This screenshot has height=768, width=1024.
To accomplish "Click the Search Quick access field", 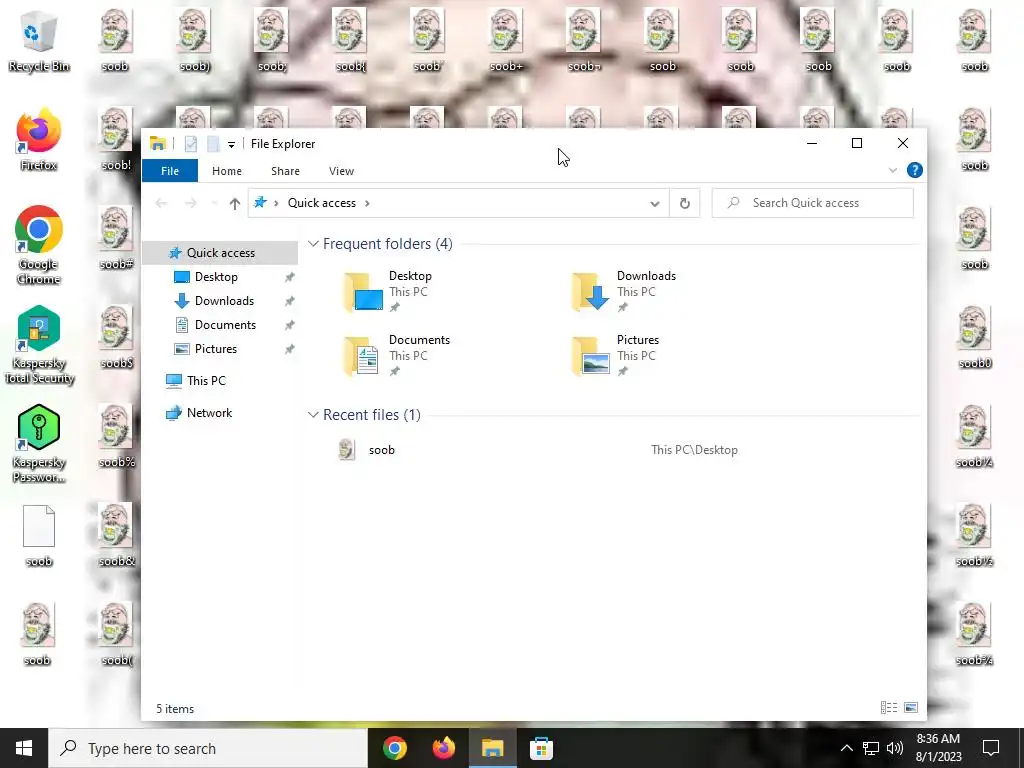I will [x=812, y=203].
